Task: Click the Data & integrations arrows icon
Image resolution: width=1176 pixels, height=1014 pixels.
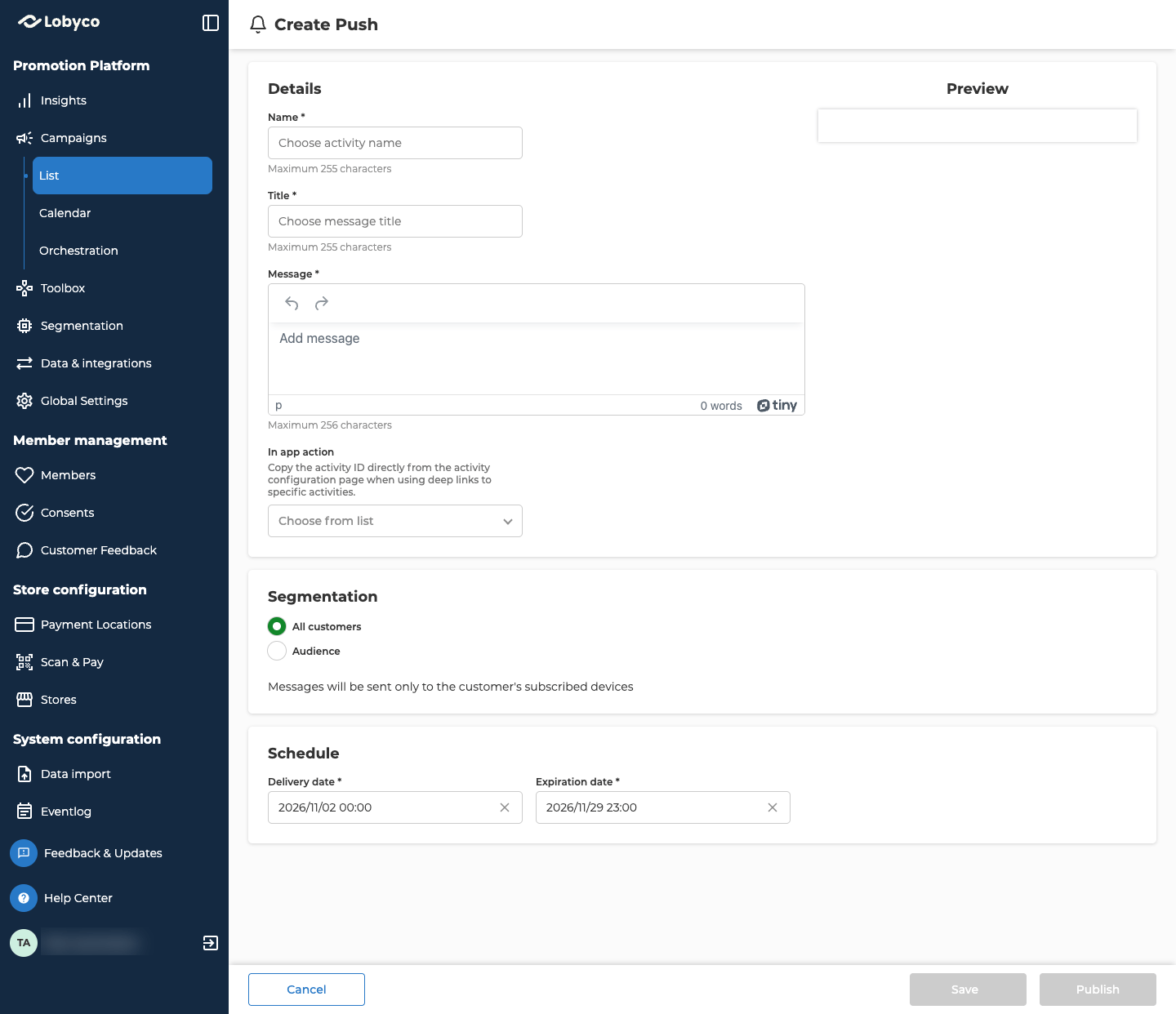Action: coord(24,363)
